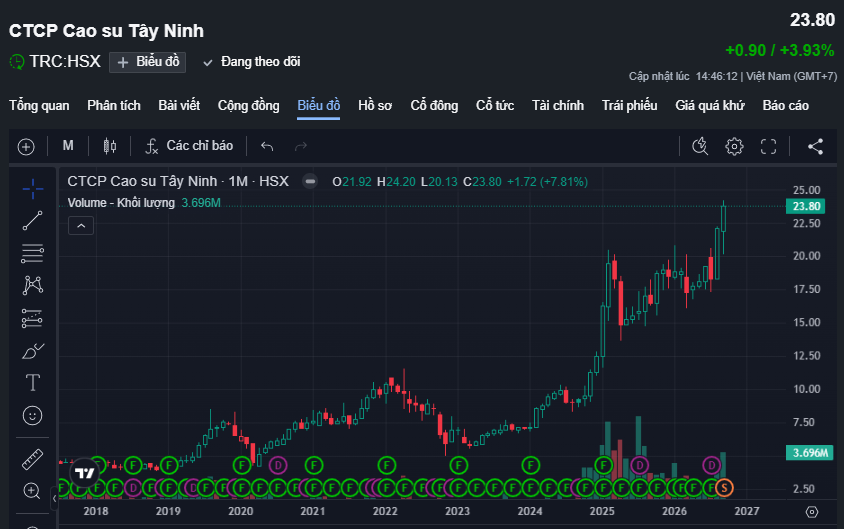Change the candlestick chart style
Screen dimensions: 844x529
(x=109, y=146)
